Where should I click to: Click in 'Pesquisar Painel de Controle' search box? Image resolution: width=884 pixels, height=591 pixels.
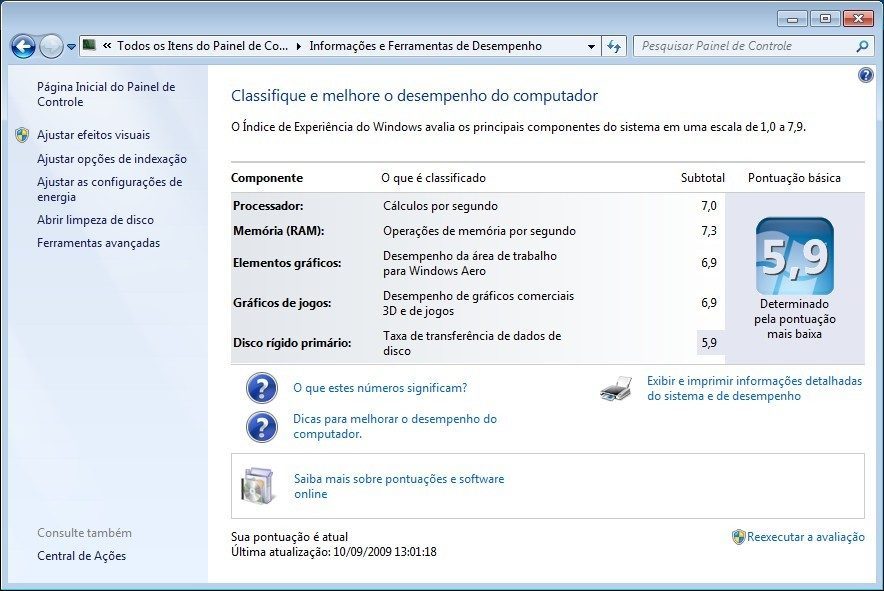coord(745,46)
